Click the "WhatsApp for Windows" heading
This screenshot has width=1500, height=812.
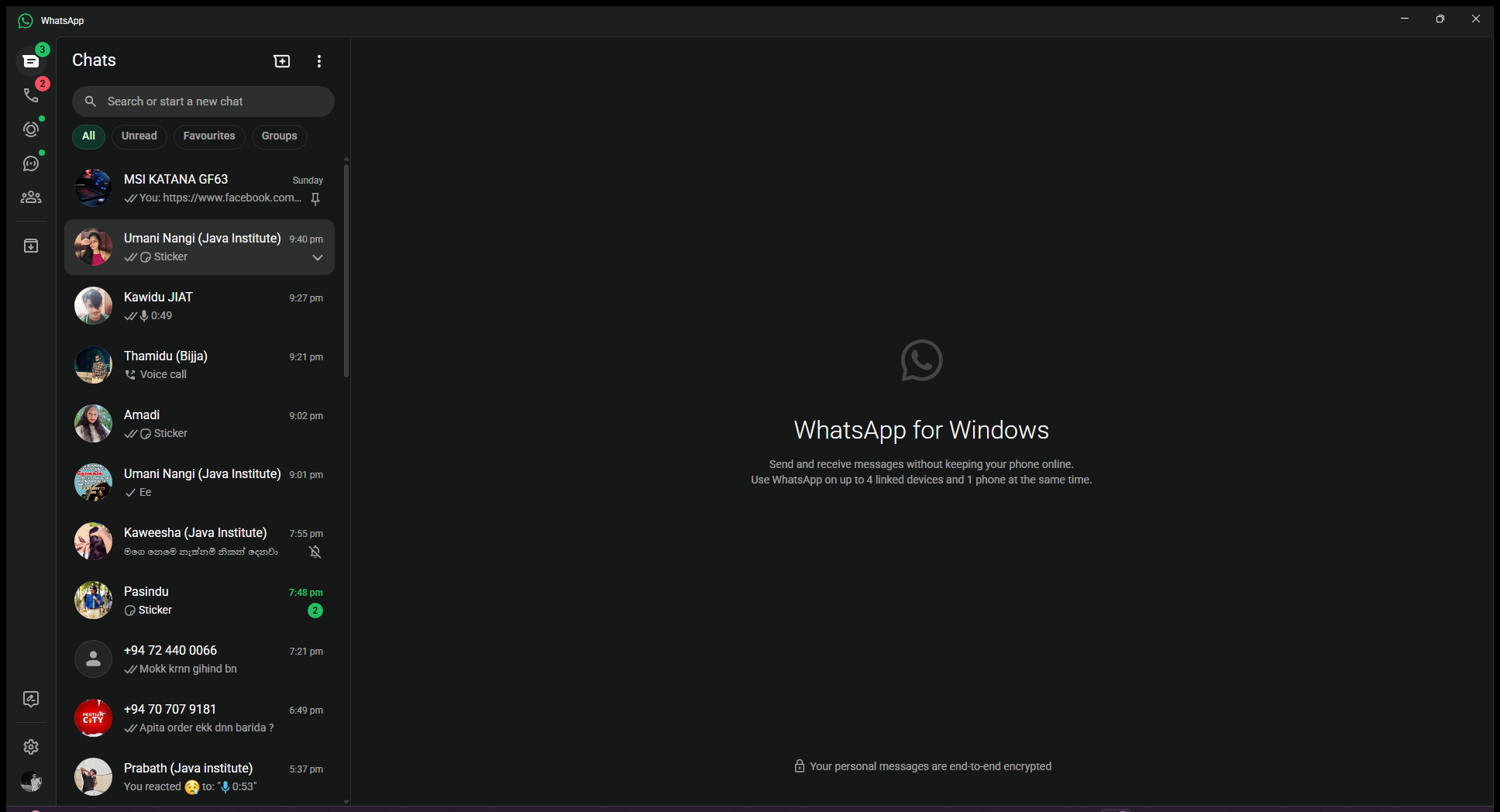(x=921, y=430)
